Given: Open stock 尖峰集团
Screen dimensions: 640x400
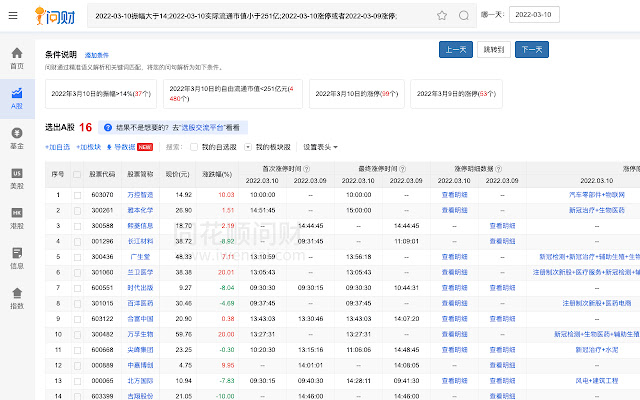Looking at the screenshot, I should coord(140,350).
